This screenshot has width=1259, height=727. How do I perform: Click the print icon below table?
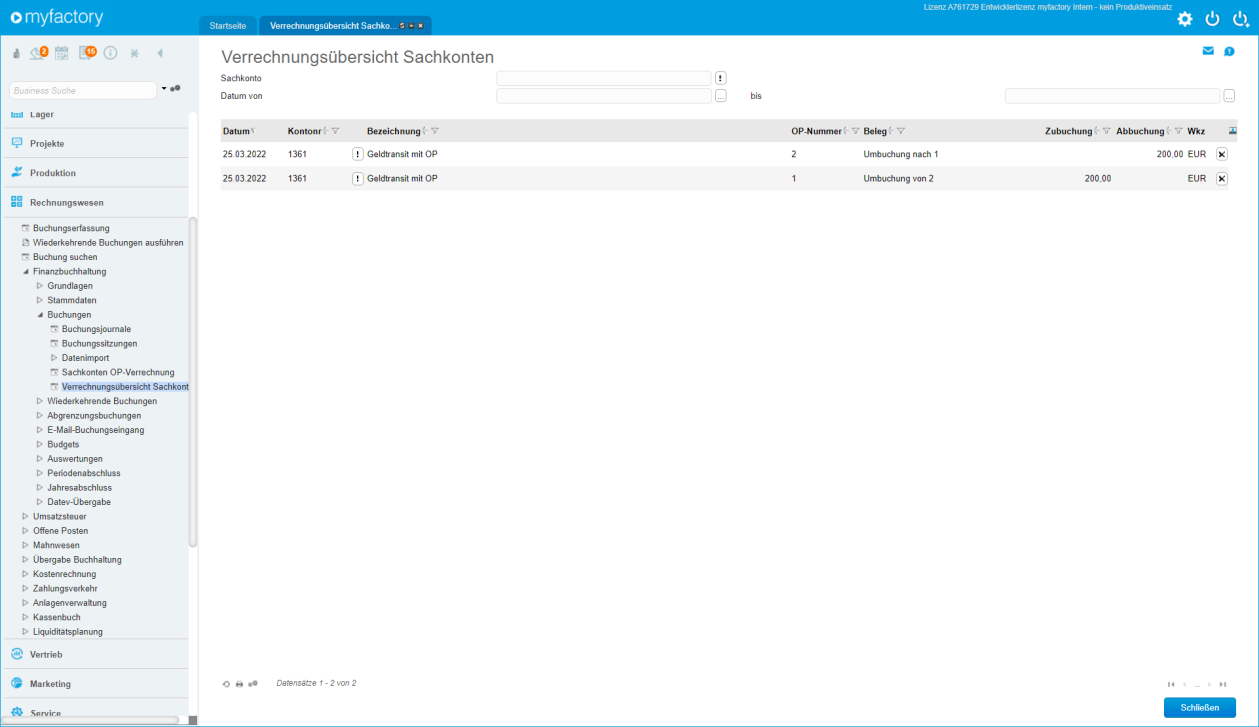[x=239, y=684]
